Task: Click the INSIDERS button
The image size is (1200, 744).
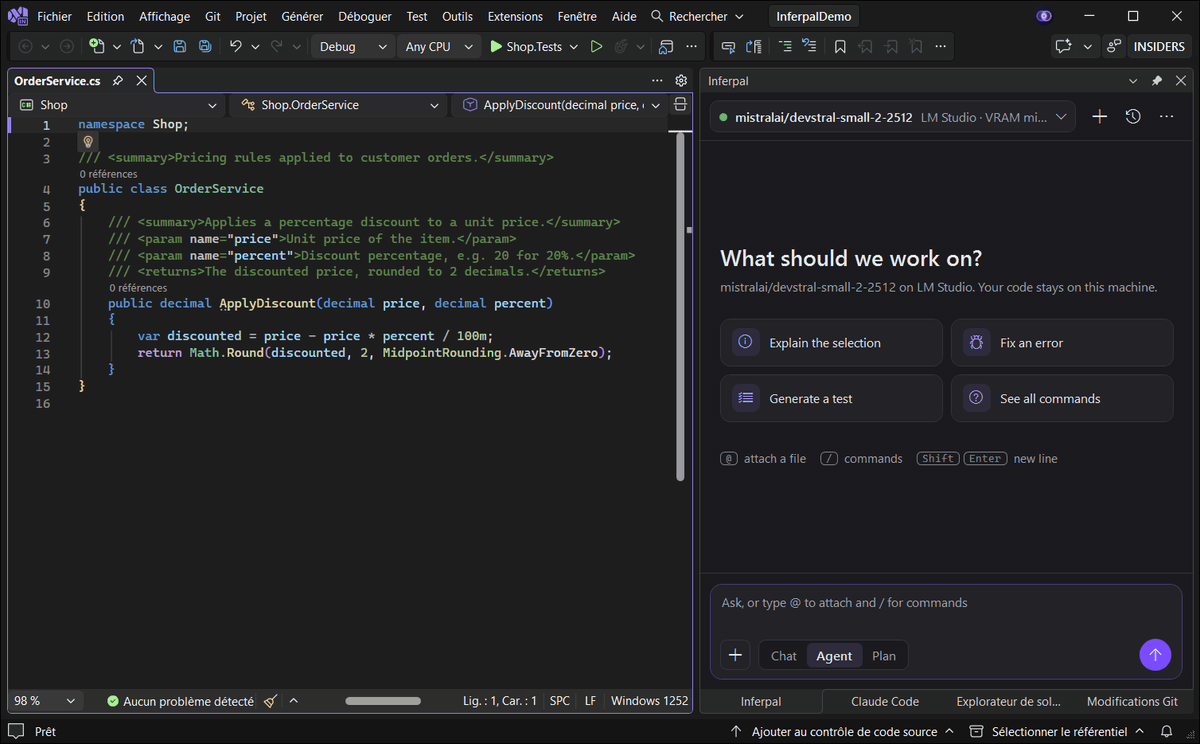Action: (x=1159, y=46)
